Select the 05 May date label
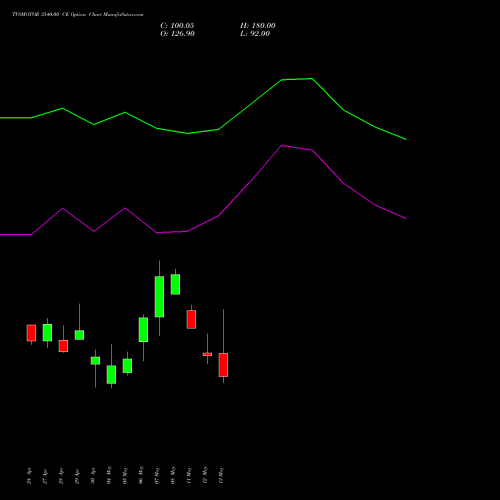This screenshot has height=500, width=500. pyautogui.click(x=125, y=475)
